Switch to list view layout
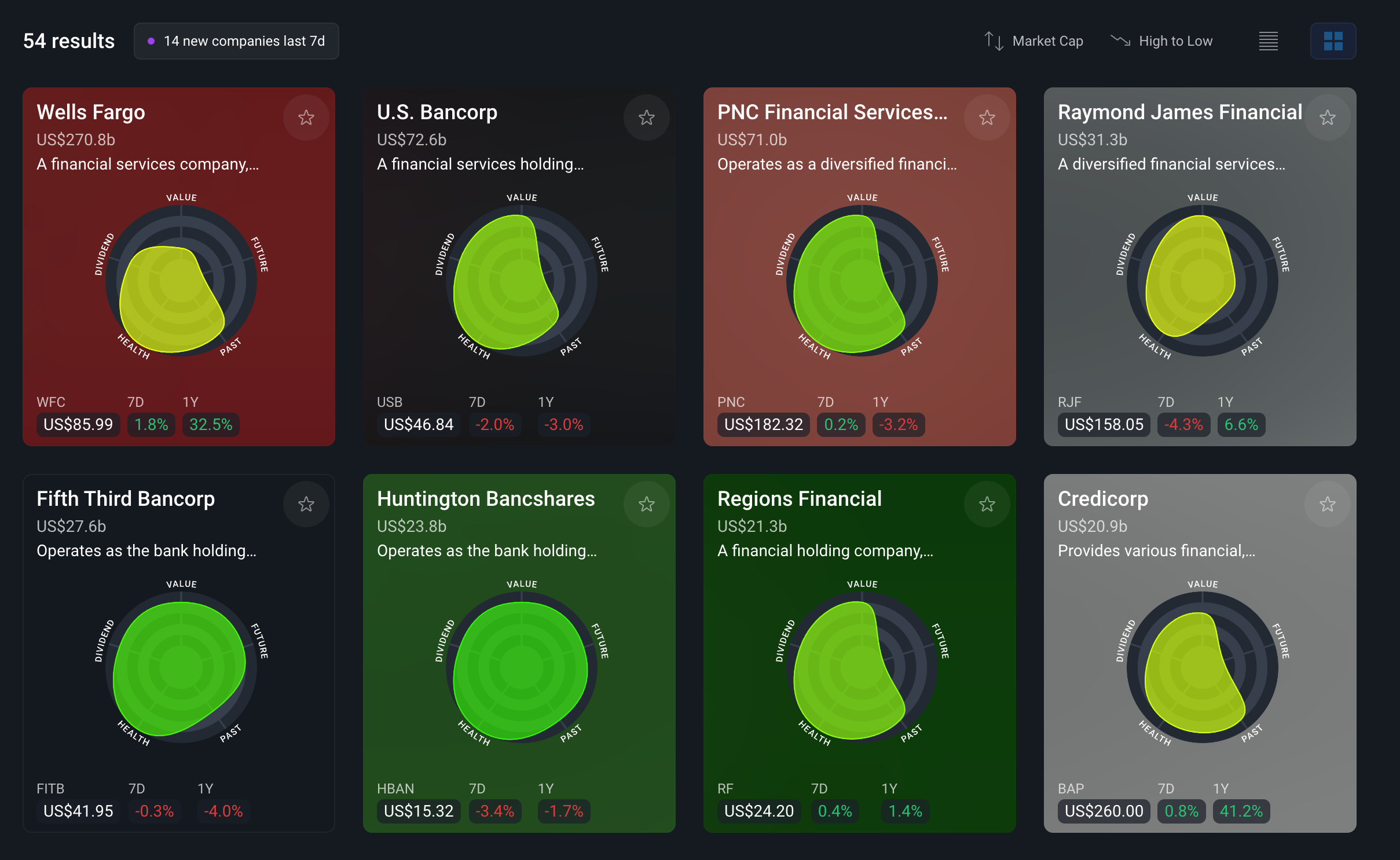The width and height of the screenshot is (1400, 860). [x=1268, y=41]
